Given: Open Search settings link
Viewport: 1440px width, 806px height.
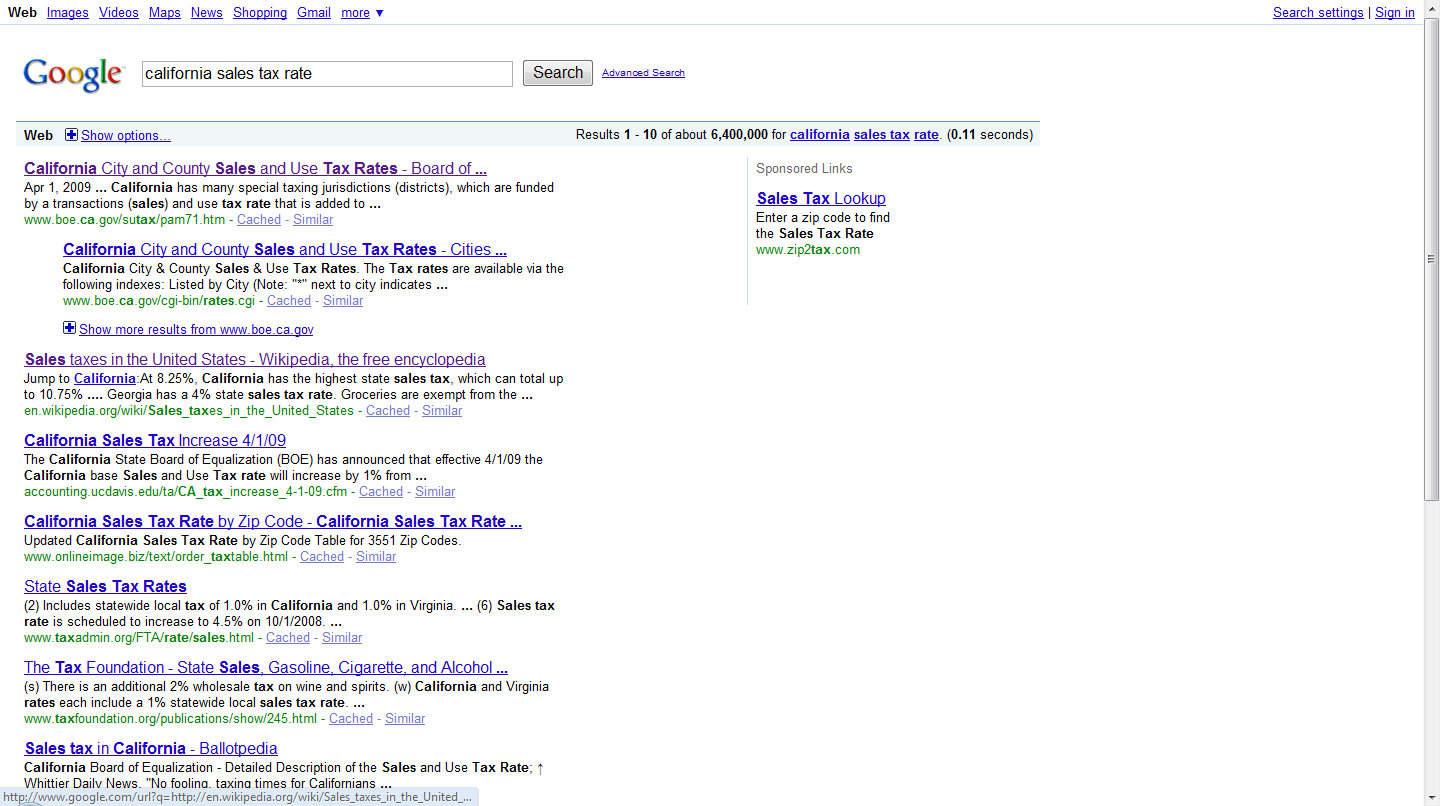Looking at the screenshot, I should [x=1318, y=13].
